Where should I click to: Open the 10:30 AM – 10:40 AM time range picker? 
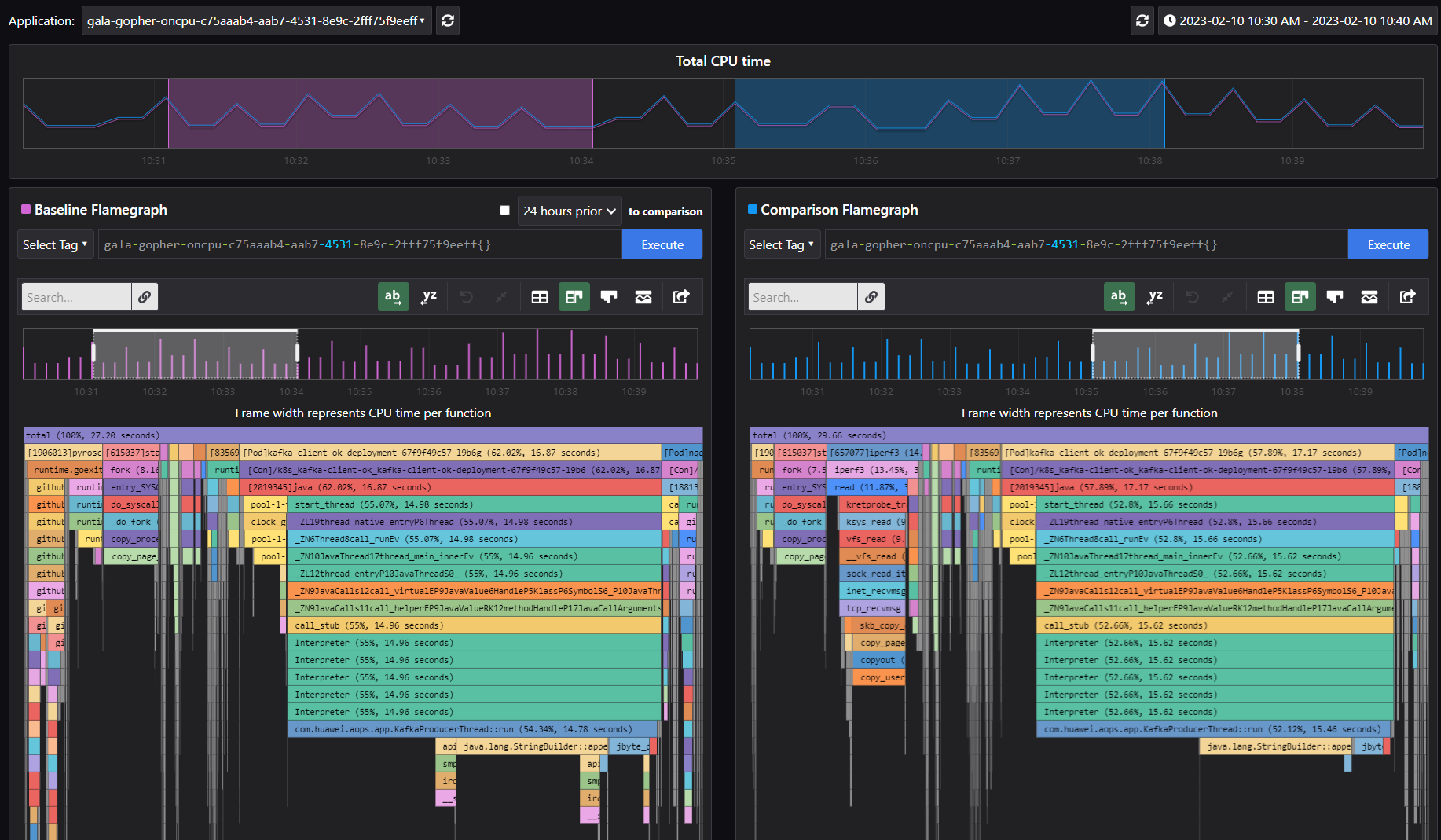click(1297, 20)
